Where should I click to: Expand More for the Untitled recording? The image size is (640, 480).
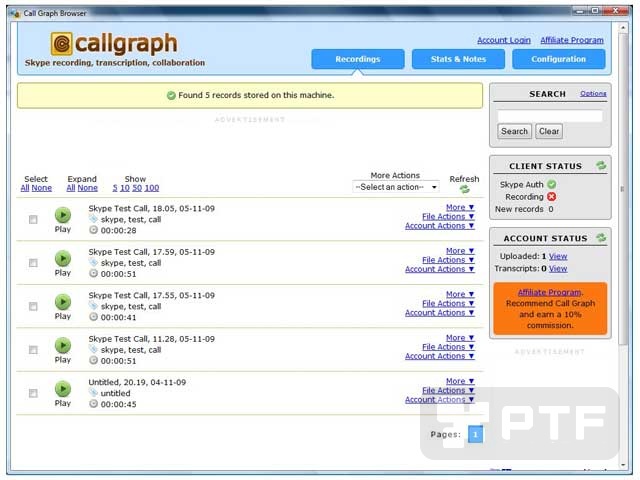(x=460, y=381)
